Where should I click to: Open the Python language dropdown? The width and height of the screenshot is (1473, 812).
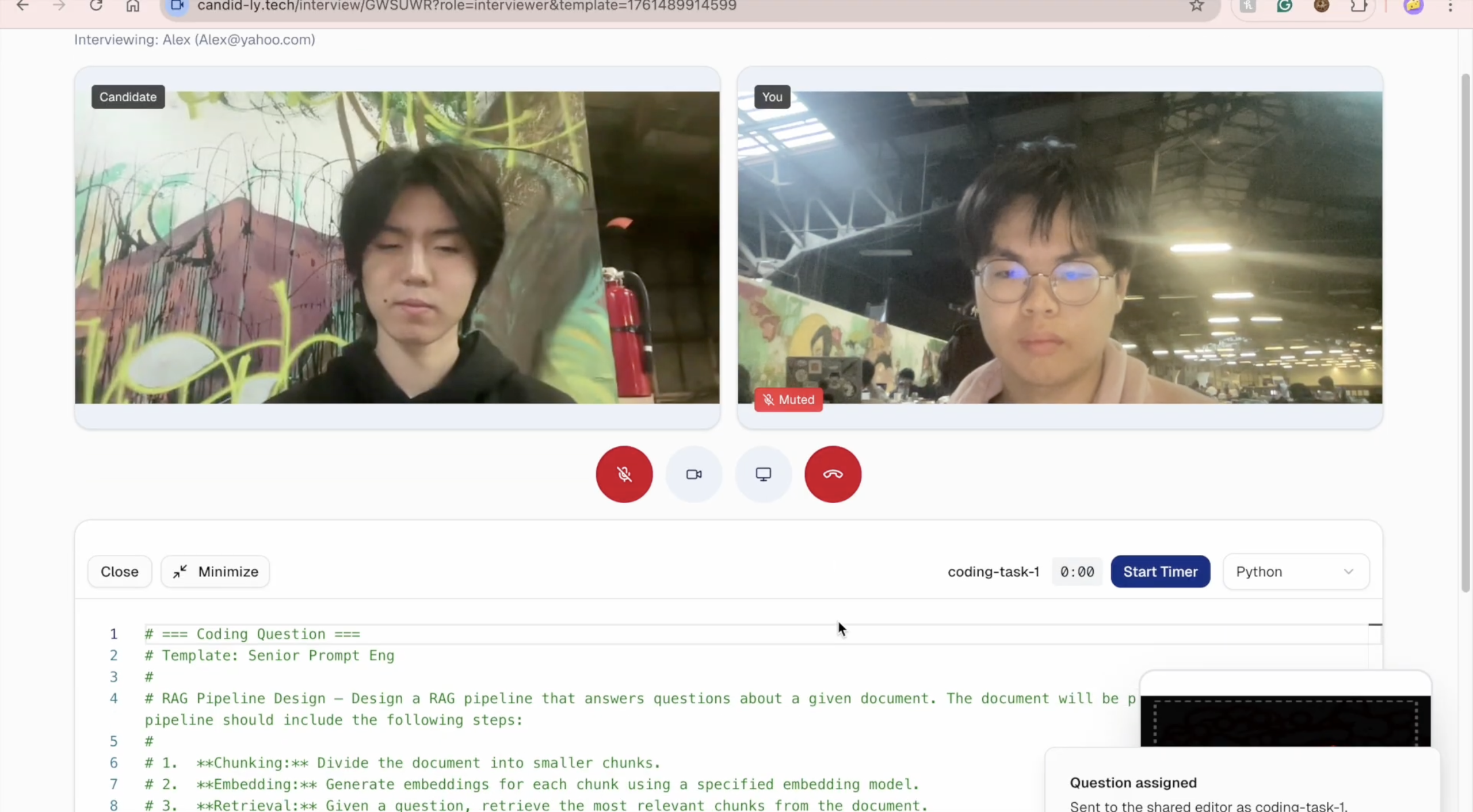click(x=1295, y=571)
